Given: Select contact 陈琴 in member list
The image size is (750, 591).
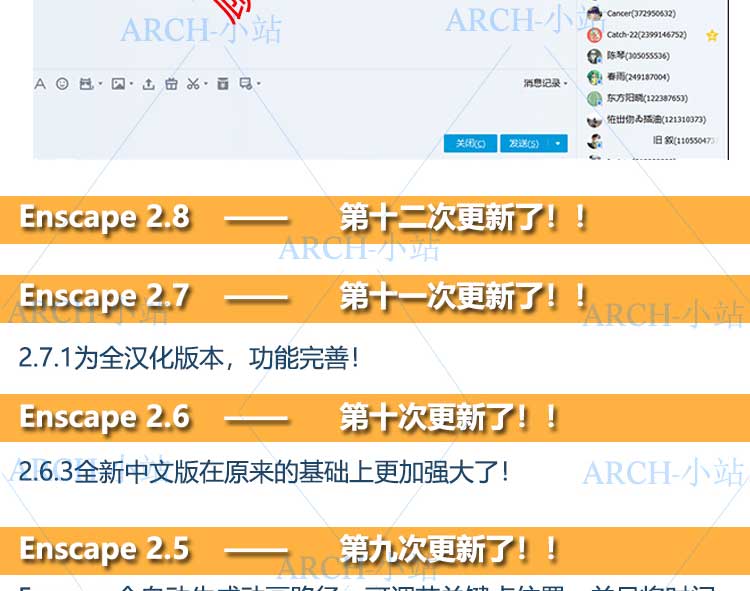Looking at the screenshot, I should 637,56.
